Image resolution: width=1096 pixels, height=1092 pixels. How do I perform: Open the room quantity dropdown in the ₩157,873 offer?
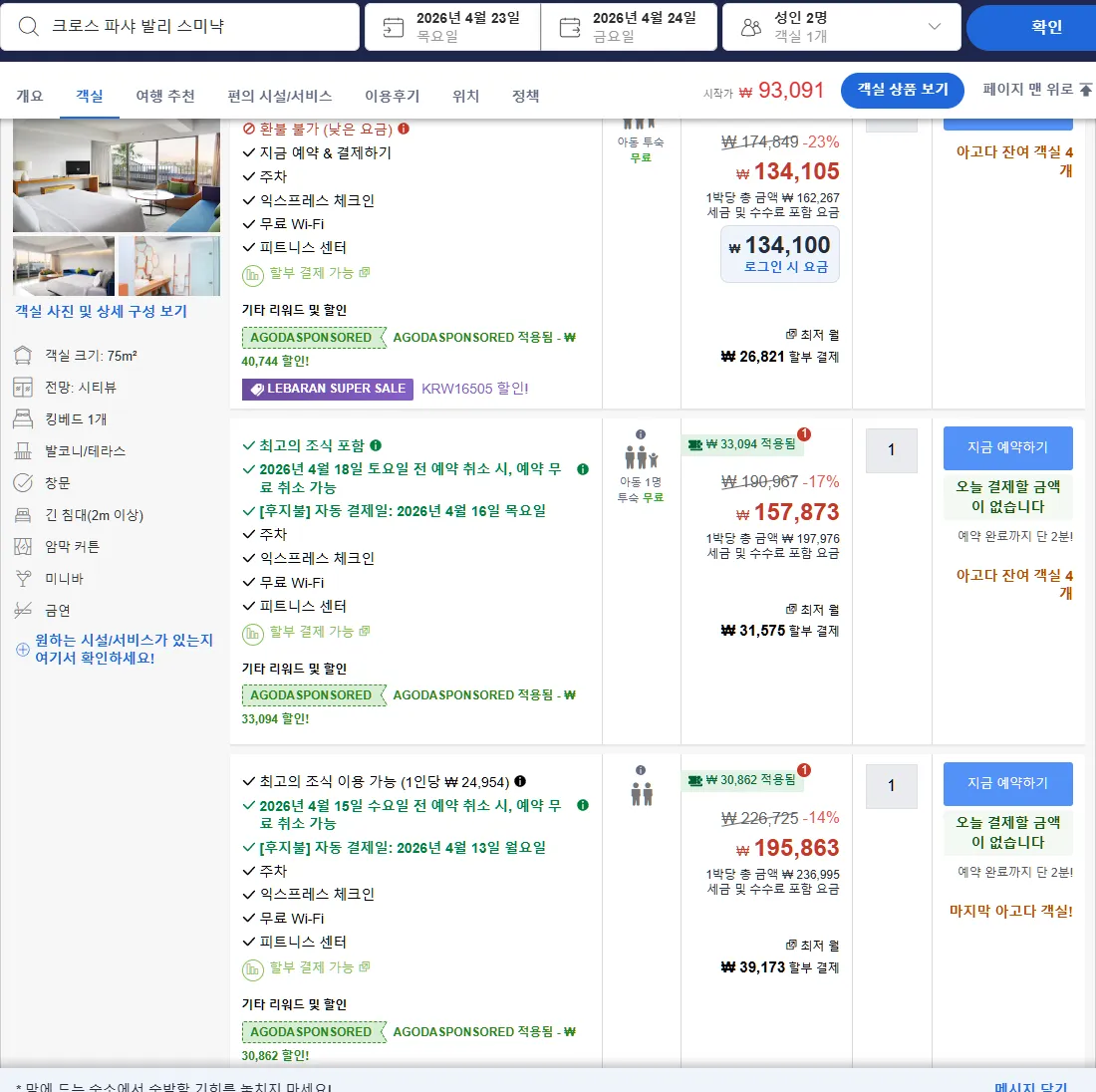pos(891,449)
